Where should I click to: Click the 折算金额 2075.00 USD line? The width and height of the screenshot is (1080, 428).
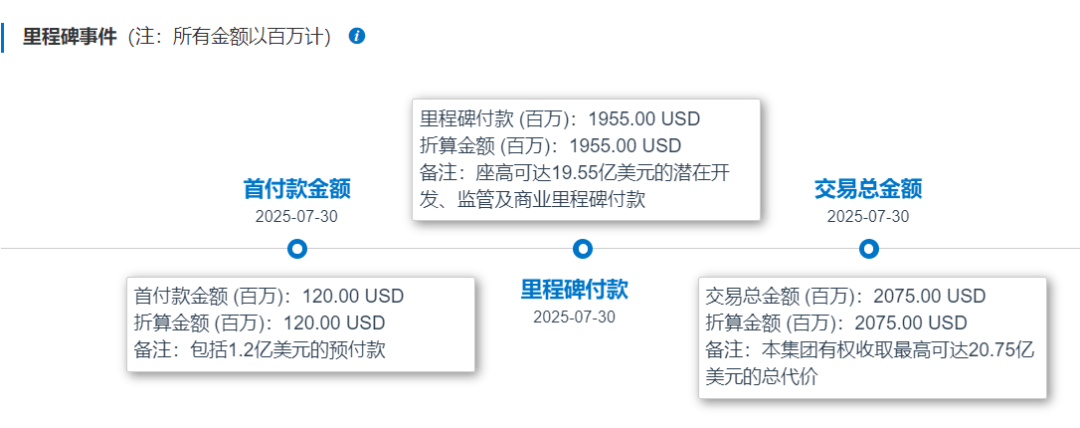[836, 322]
